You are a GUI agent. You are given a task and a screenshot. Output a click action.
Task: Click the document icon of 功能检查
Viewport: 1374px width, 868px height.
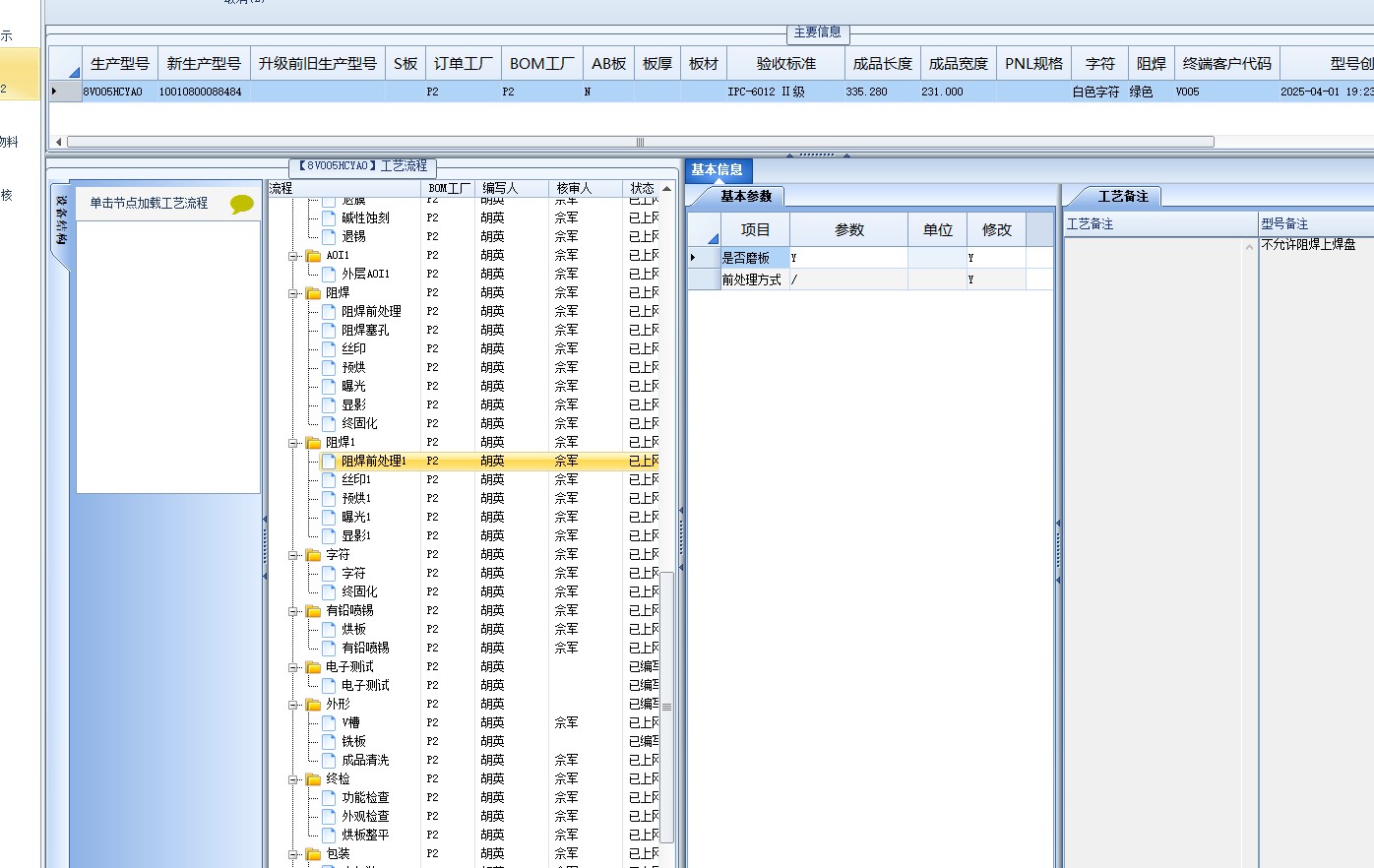[329, 797]
